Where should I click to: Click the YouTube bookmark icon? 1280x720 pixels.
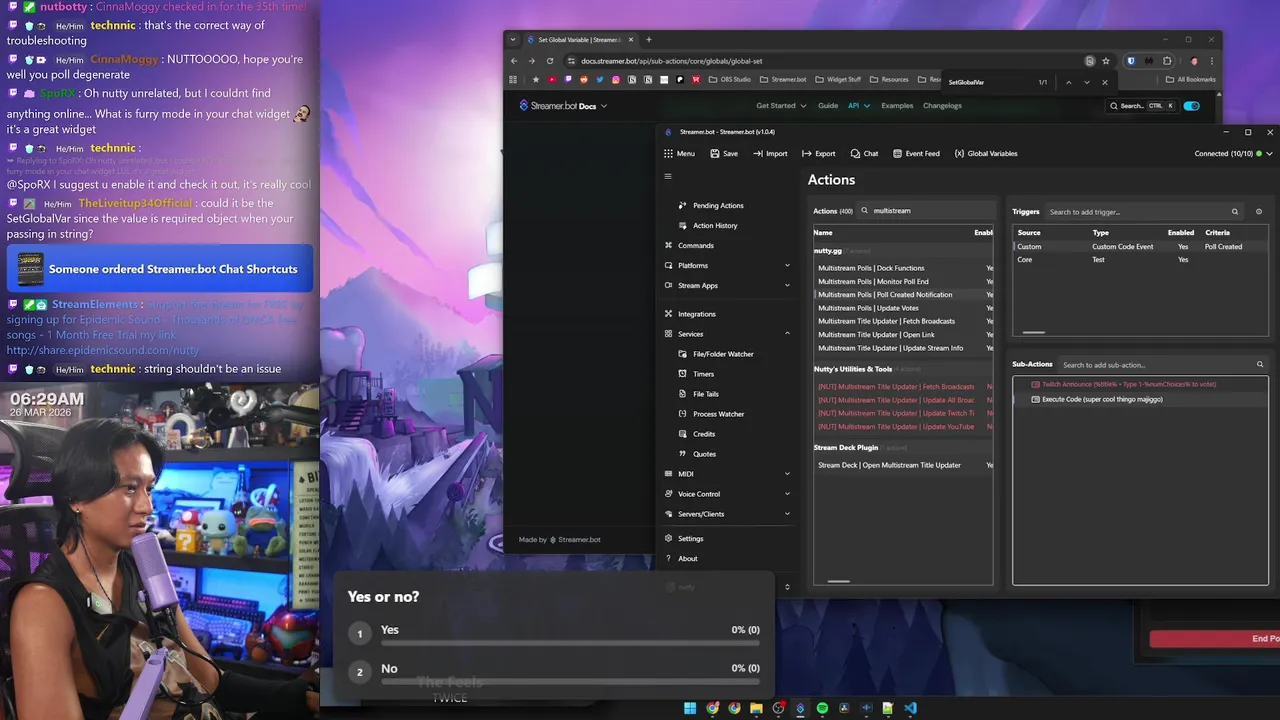551,79
